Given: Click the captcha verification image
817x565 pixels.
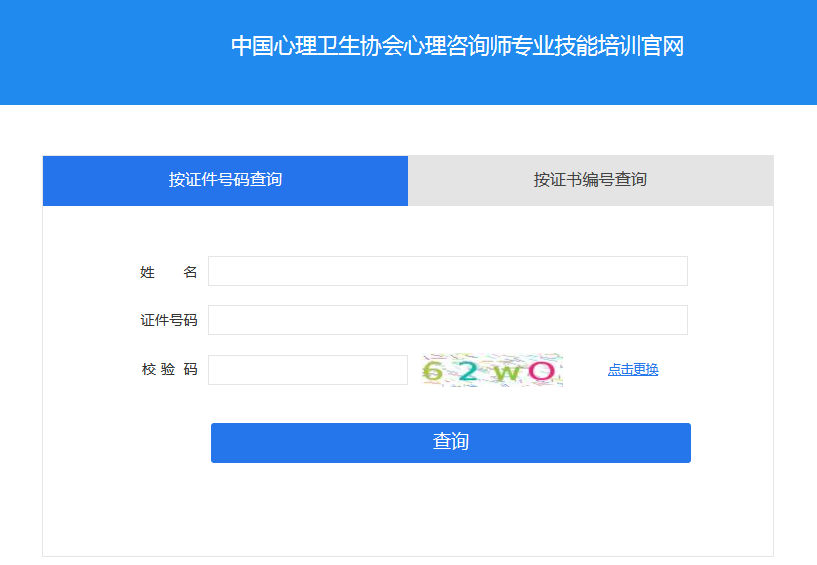Looking at the screenshot, I should pos(492,370).
